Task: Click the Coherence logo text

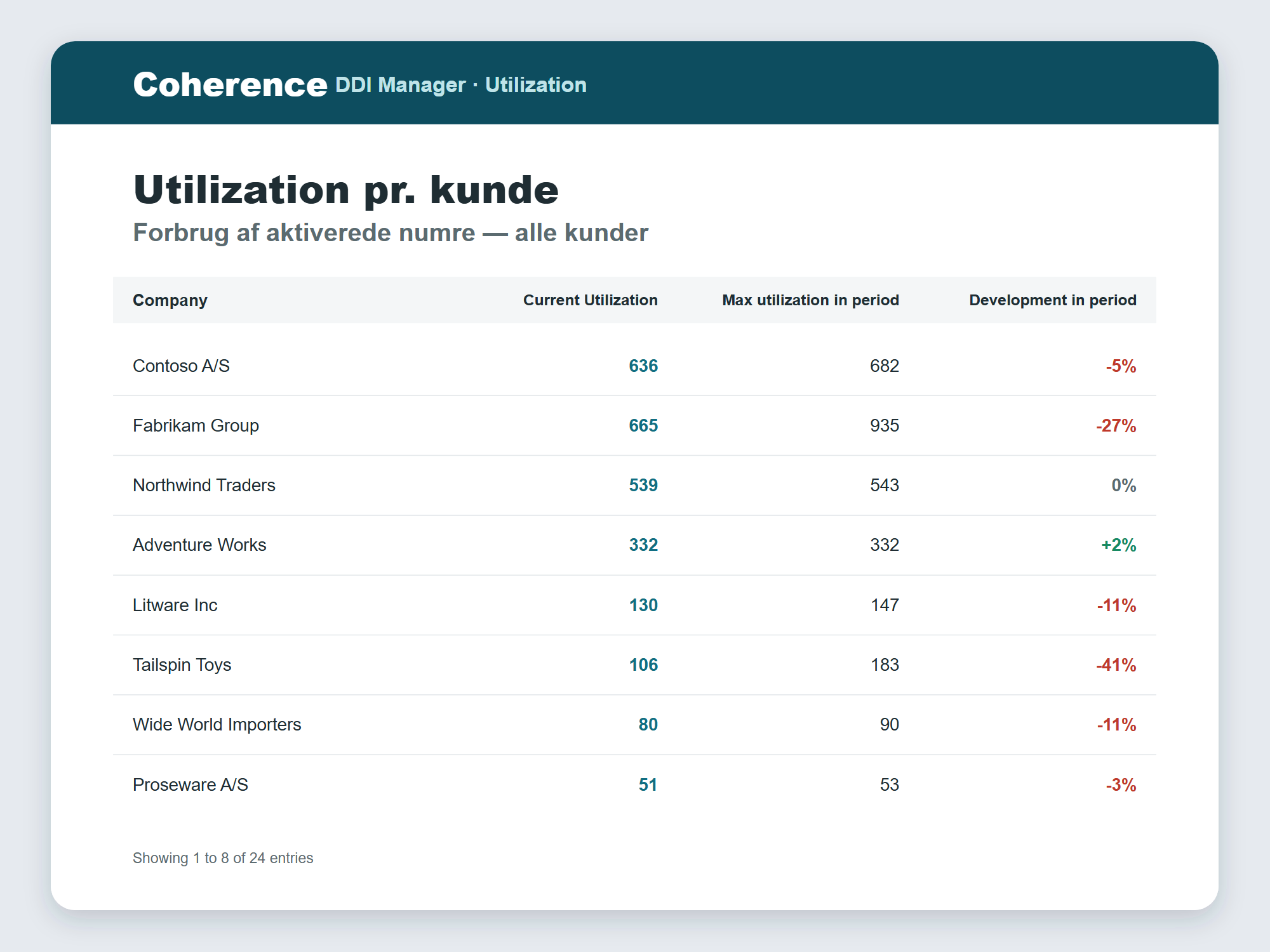Action: [x=230, y=84]
